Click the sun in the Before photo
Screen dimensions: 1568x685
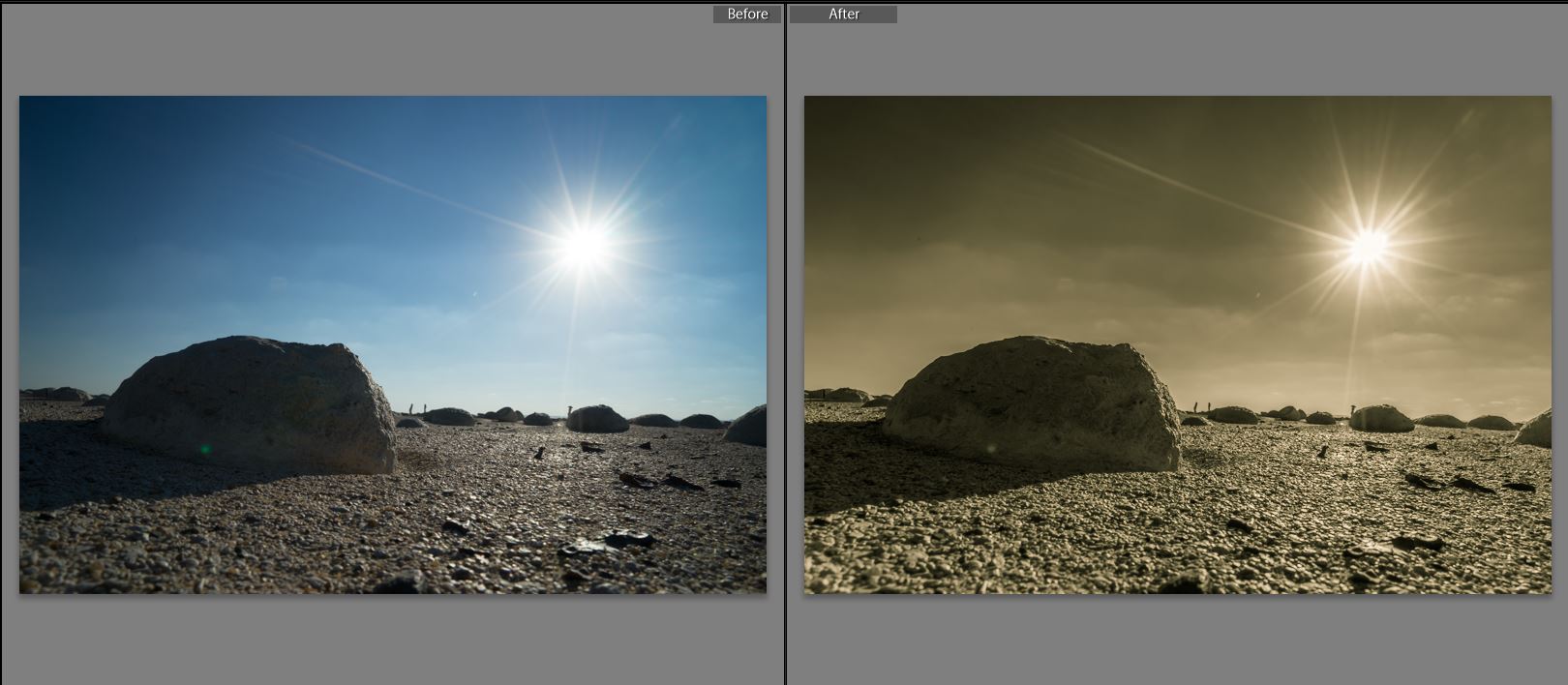click(585, 245)
